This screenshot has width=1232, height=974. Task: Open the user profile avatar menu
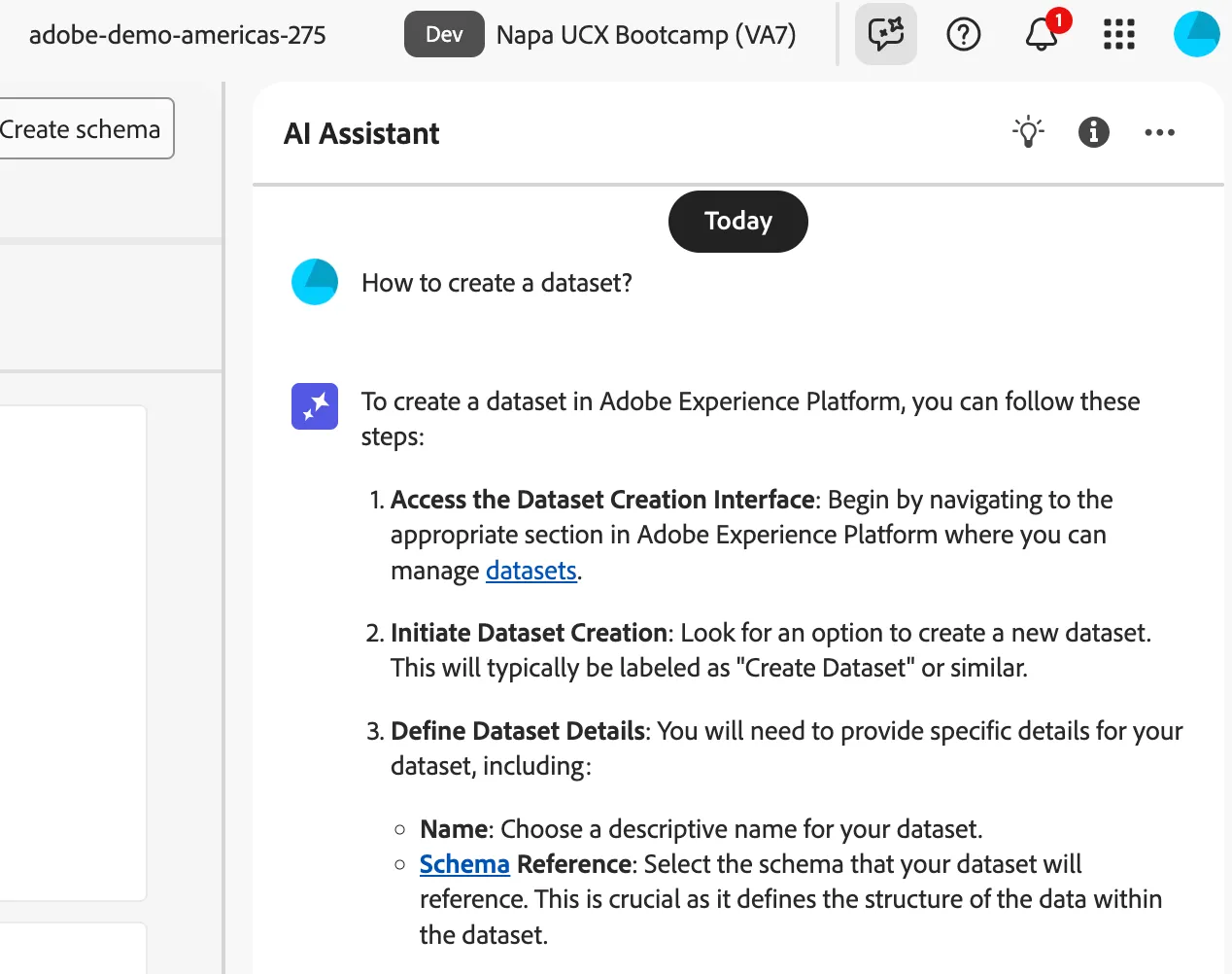[1197, 34]
